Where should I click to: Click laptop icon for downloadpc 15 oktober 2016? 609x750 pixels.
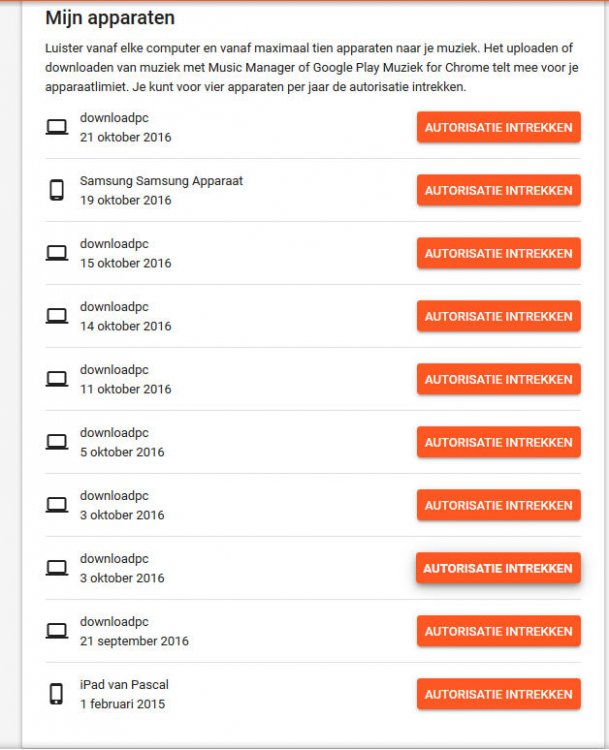tap(57, 253)
